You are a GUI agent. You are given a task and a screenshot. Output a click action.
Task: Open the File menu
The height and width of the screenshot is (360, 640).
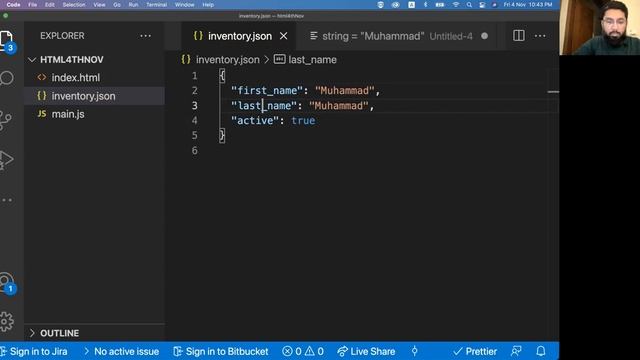[33, 4]
